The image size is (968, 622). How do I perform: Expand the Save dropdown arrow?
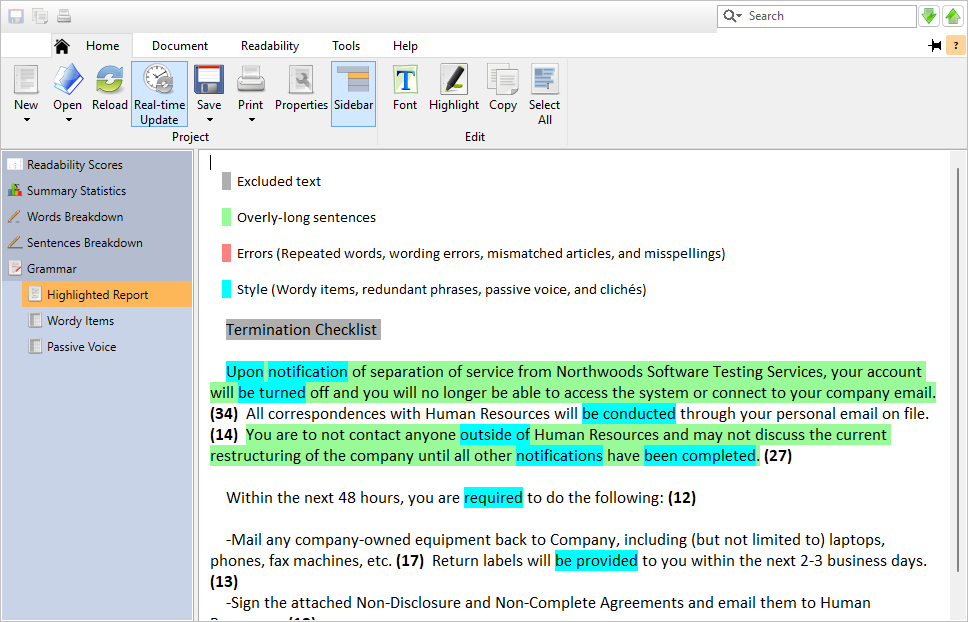pos(209,120)
